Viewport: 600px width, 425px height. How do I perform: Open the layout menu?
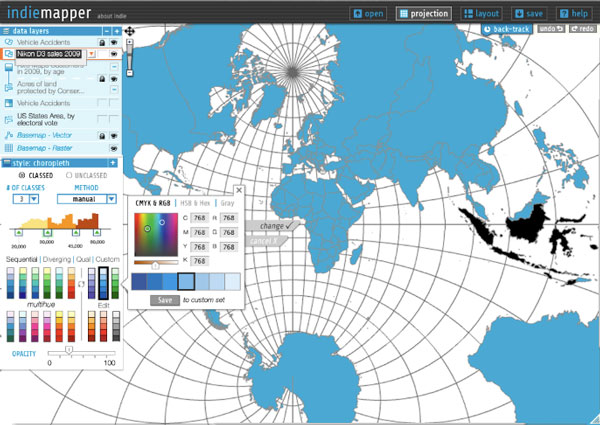(x=481, y=14)
